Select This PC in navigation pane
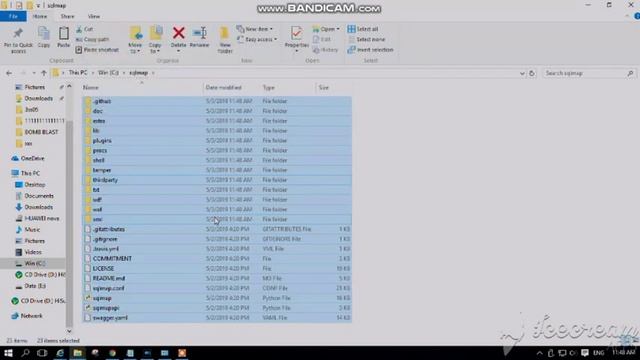640x360 pixels. coord(26,173)
